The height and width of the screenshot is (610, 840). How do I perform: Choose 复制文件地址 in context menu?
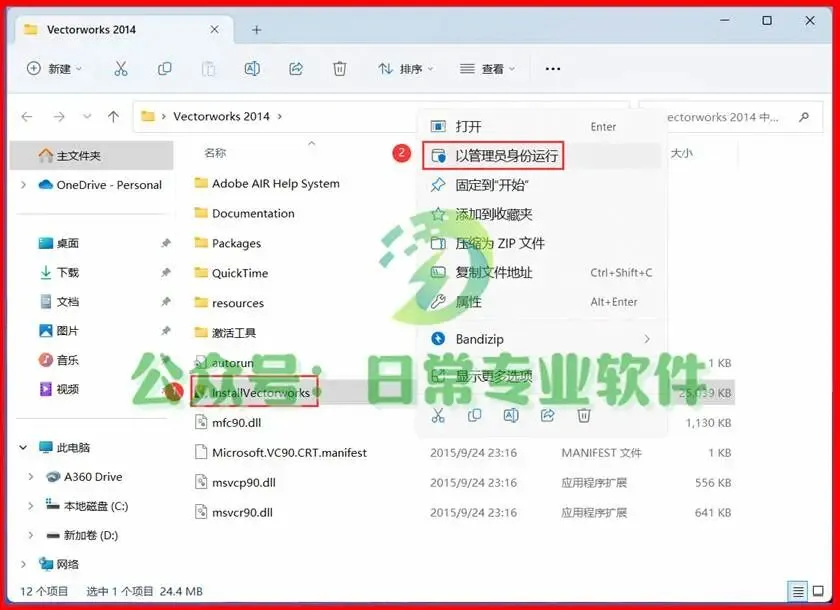coord(542,273)
